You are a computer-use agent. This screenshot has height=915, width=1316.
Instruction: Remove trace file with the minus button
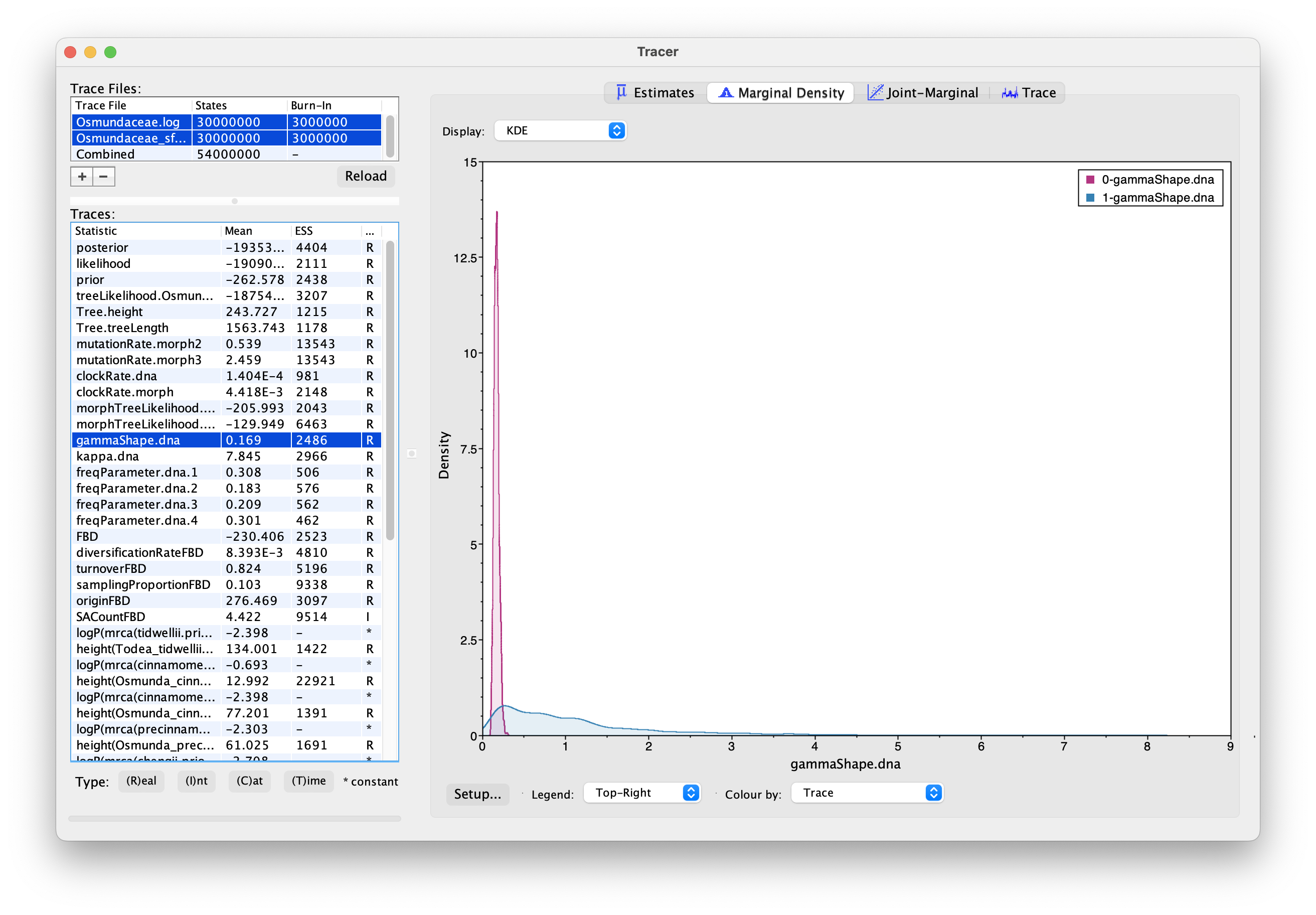(x=104, y=177)
